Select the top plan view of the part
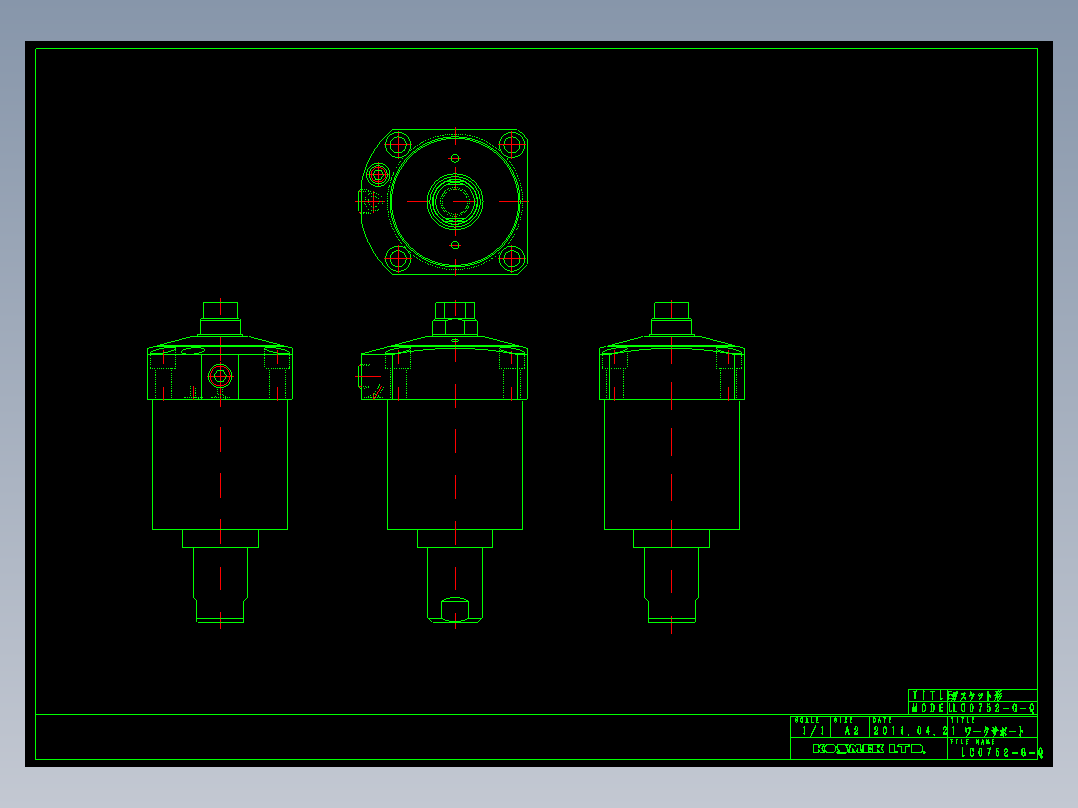 tap(442, 201)
